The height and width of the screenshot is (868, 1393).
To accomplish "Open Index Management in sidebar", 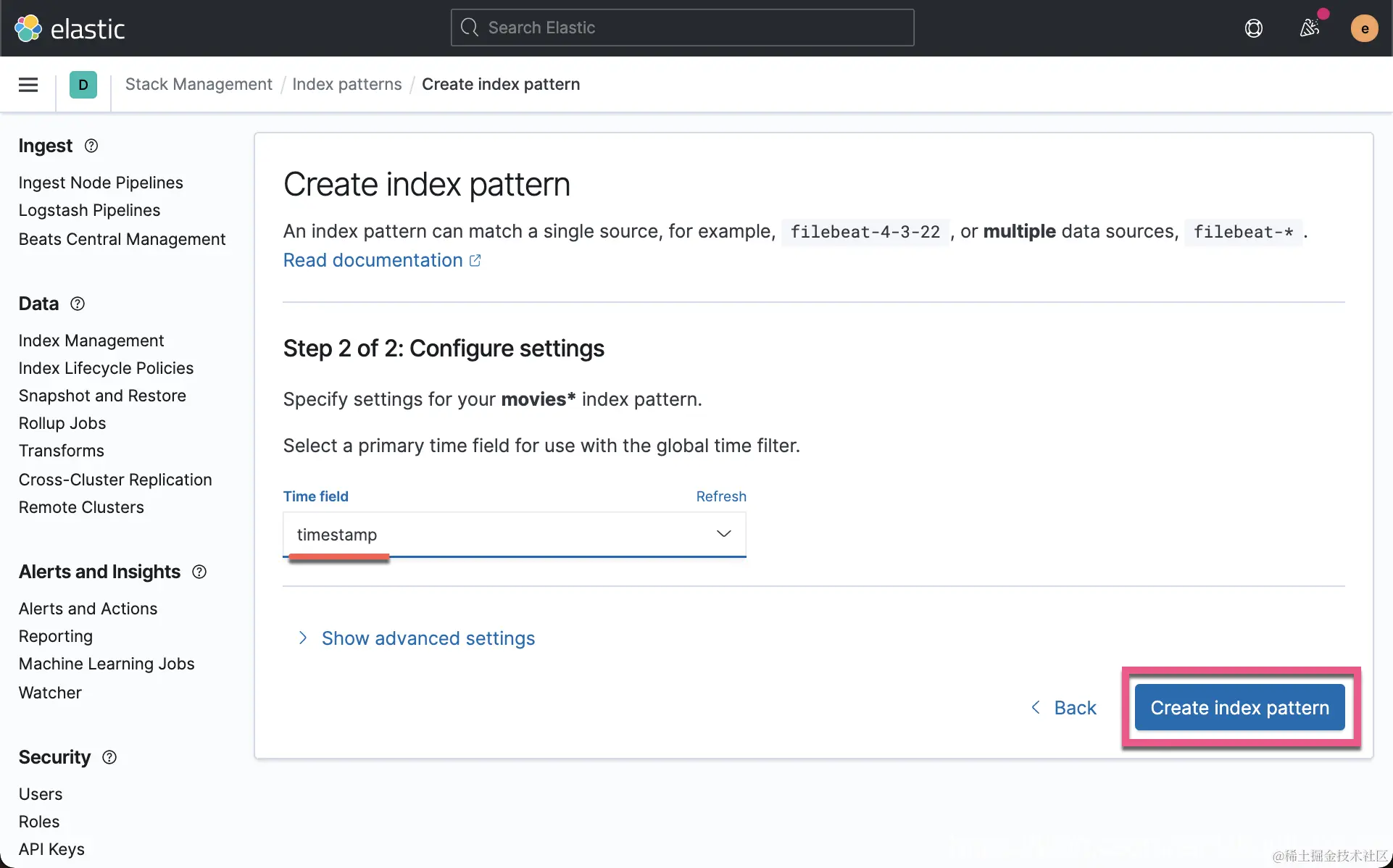I will click(x=91, y=341).
